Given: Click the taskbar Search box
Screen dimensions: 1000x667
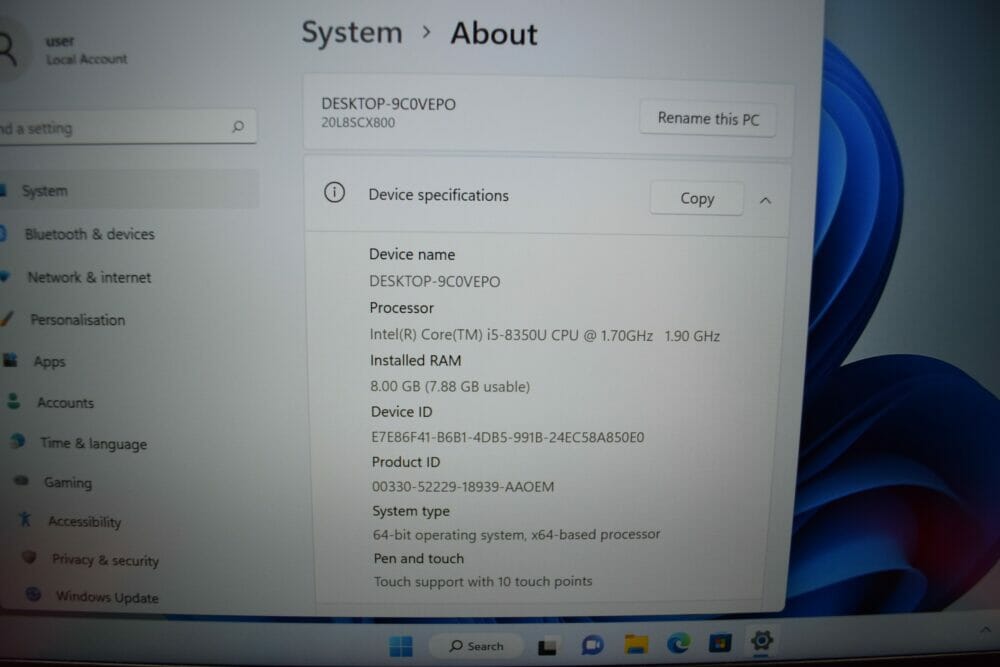Looking at the screenshot, I should click(476, 646).
